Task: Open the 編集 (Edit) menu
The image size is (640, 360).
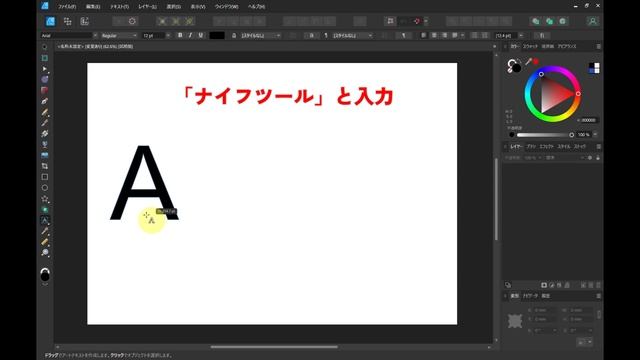Action: pyautogui.click(x=93, y=7)
